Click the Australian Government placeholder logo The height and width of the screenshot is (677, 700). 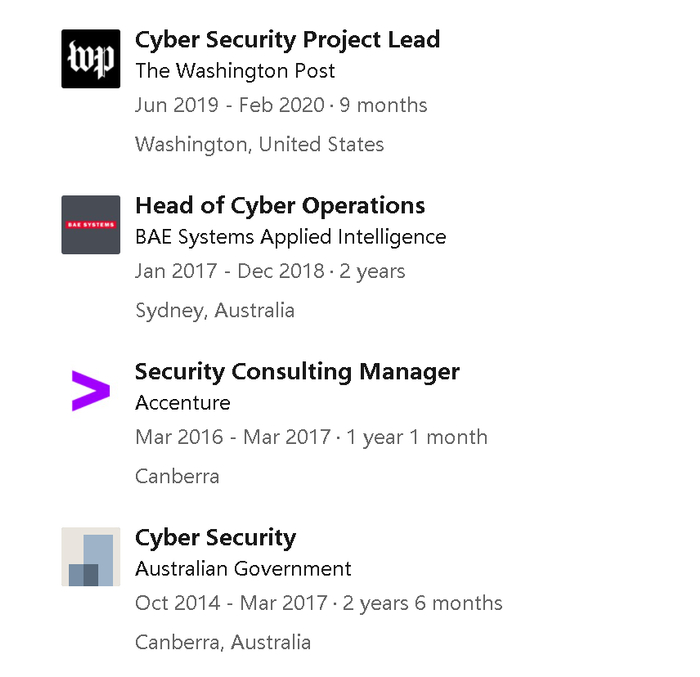[x=90, y=556]
